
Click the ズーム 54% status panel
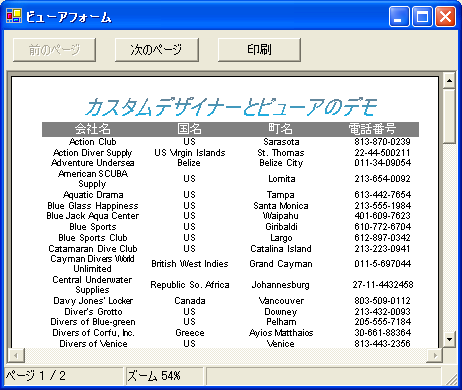point(165,376)
